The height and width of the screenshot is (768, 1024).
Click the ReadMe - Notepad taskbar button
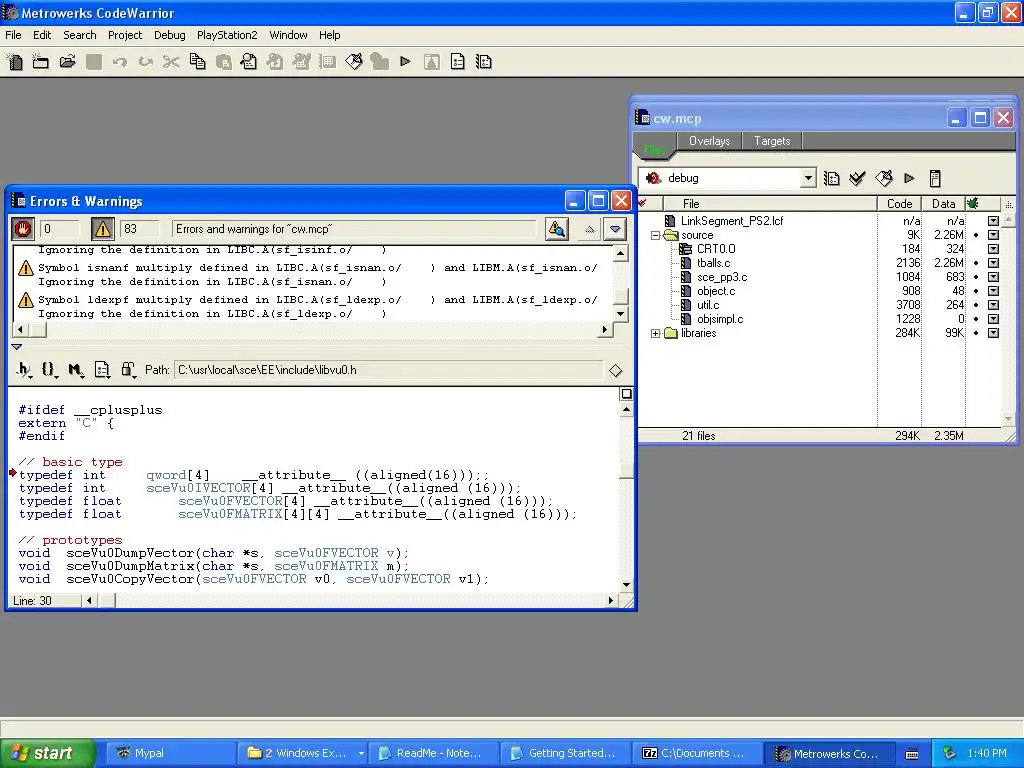tap(434, 753)
